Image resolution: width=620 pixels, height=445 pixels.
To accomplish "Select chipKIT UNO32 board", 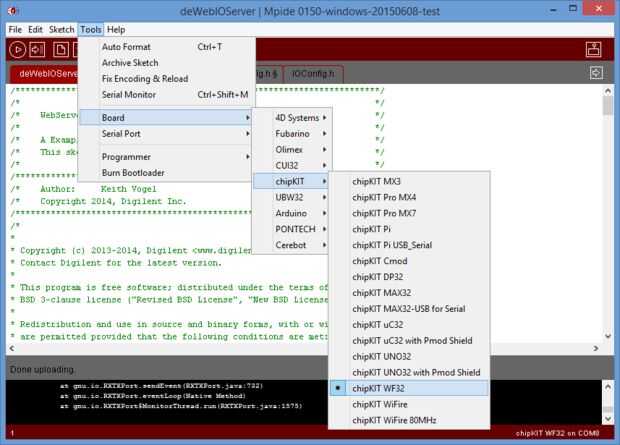I will coord(409,356).
